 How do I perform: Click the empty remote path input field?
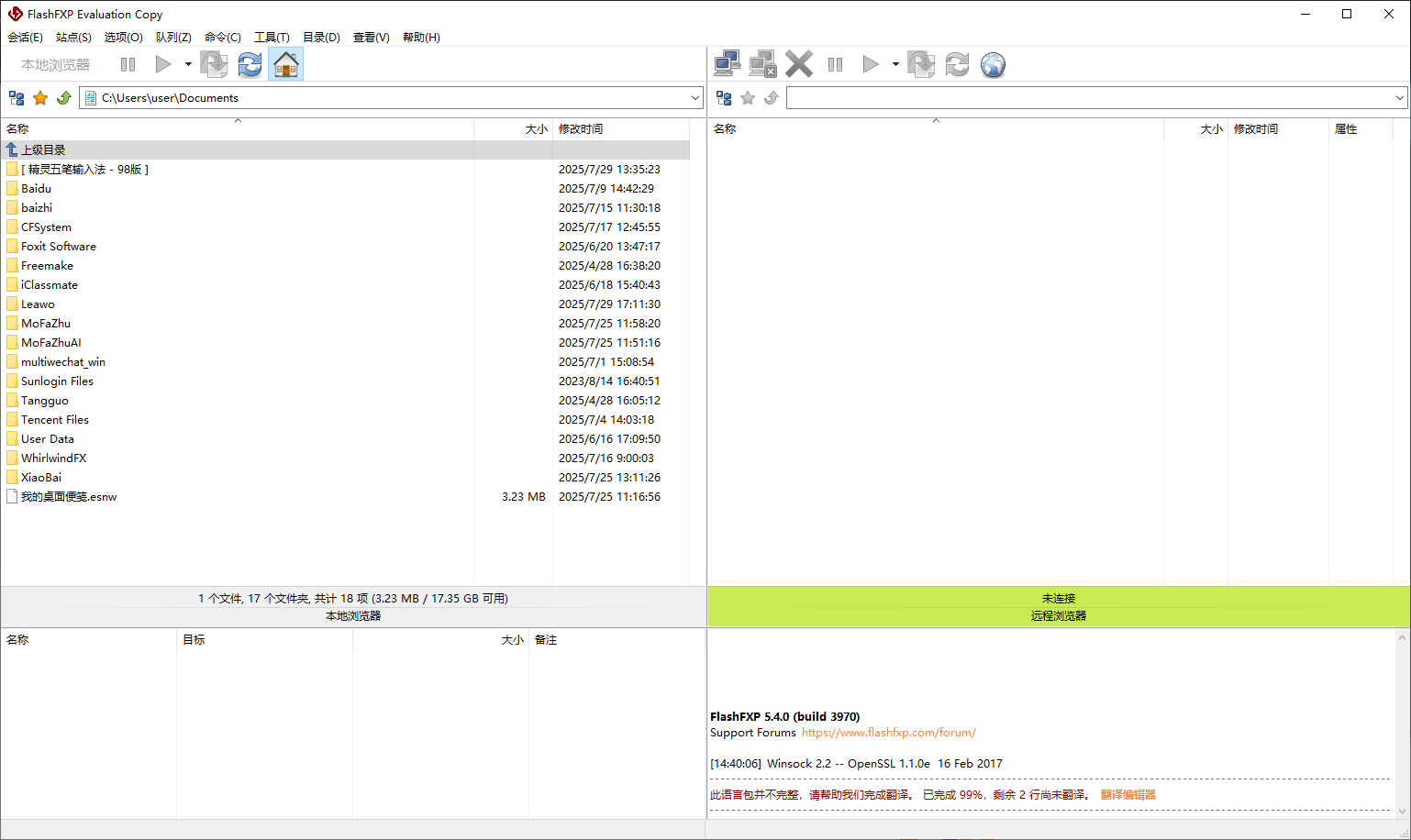pos(1087,98)
